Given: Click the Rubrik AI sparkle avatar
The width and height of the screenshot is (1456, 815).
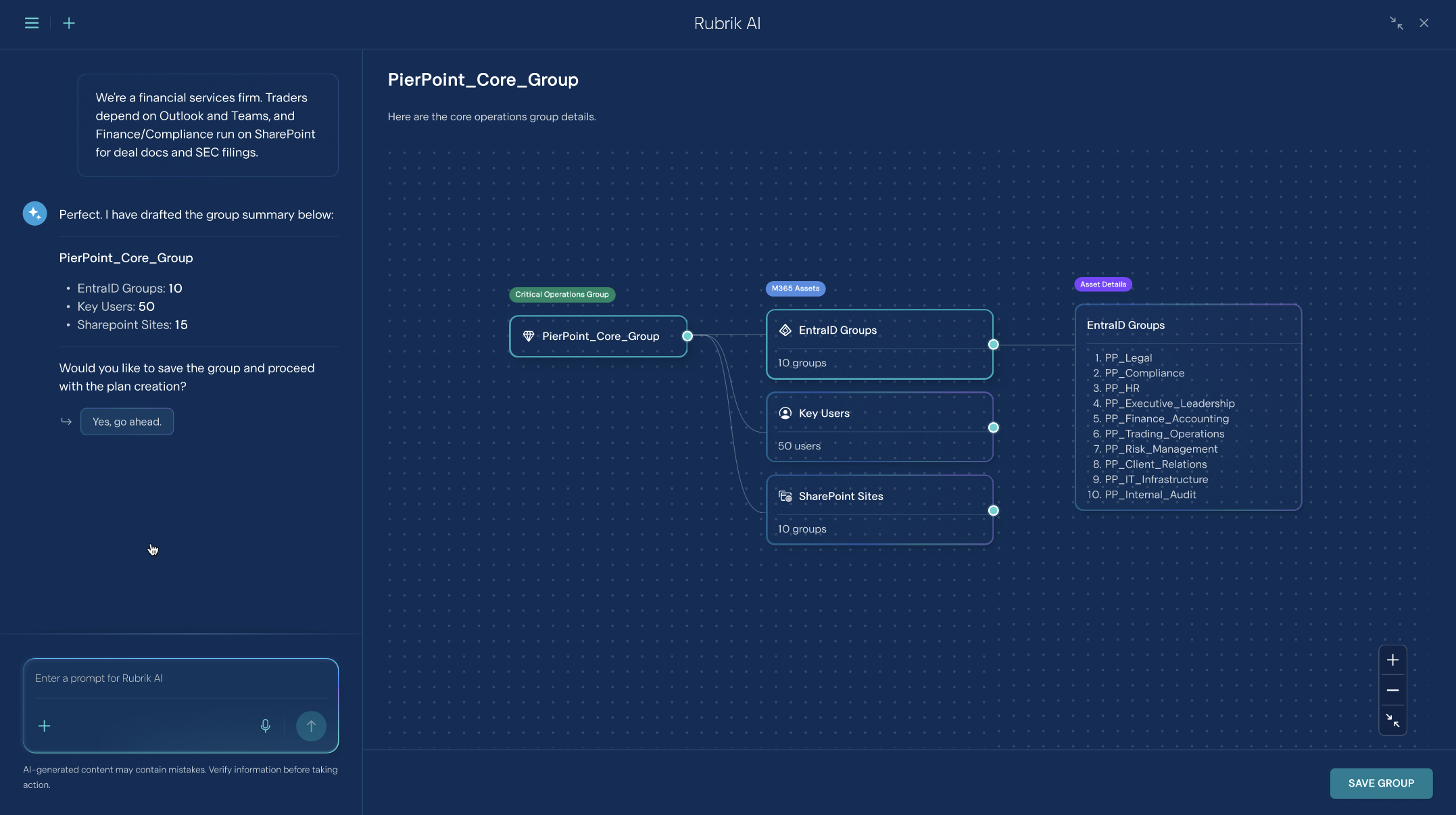Looking at the screenshot, I should (35, 214).
